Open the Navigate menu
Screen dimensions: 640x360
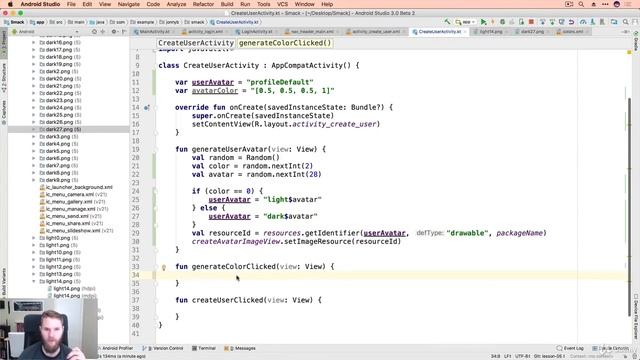pos(129,4)
